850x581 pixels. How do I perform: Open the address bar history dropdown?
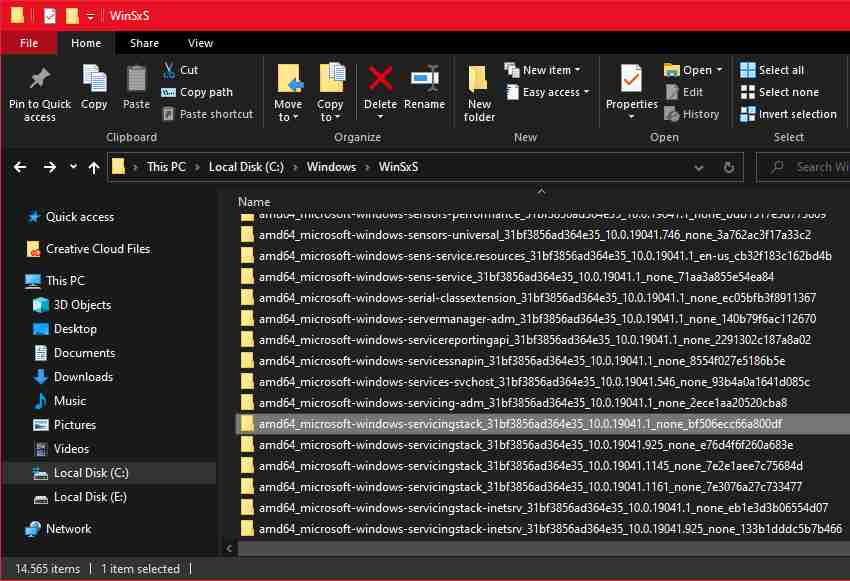tap(699, 167)
